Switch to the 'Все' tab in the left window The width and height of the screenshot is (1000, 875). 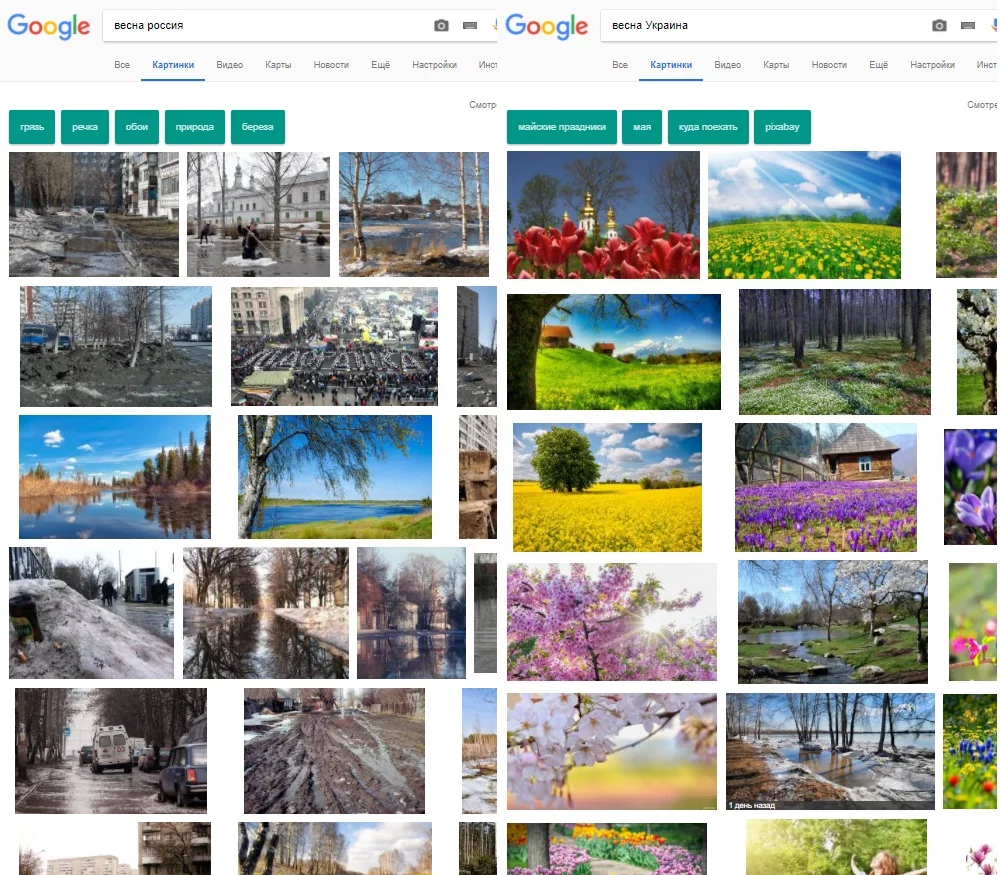pos(122,64)
